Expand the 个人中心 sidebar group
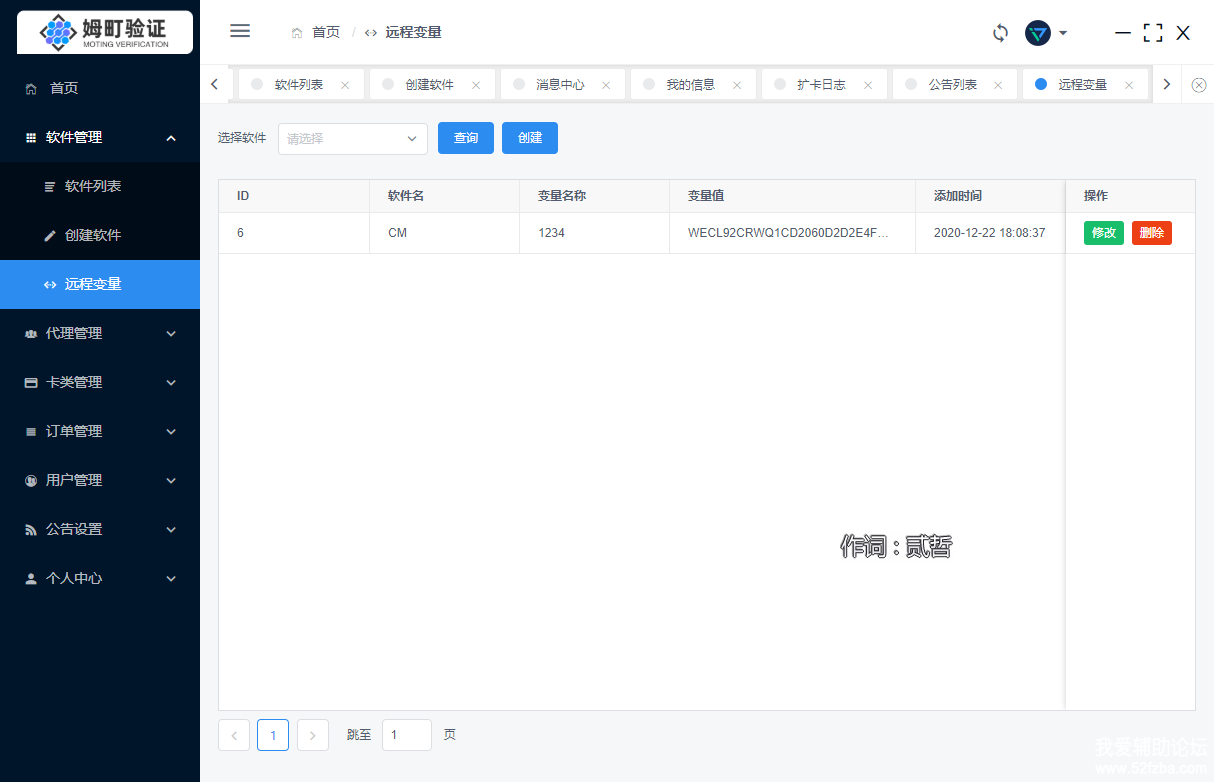Image resolution: width=1214 pixels, height=782 pixels. (x=100, y=578)
